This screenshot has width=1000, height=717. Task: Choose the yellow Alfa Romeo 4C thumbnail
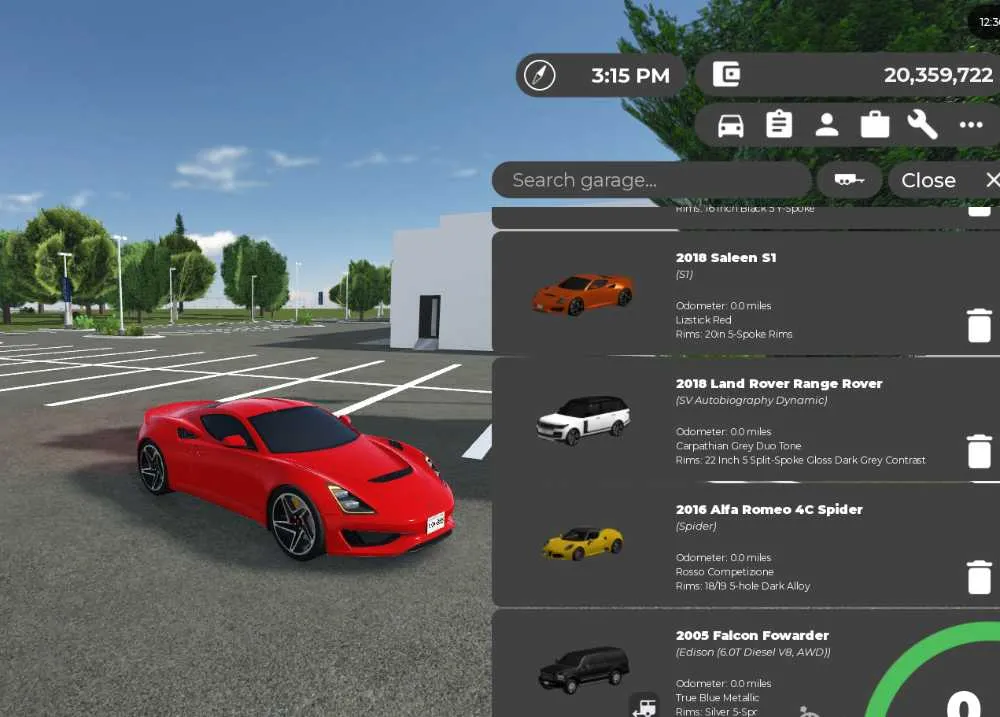coord(583,543)
